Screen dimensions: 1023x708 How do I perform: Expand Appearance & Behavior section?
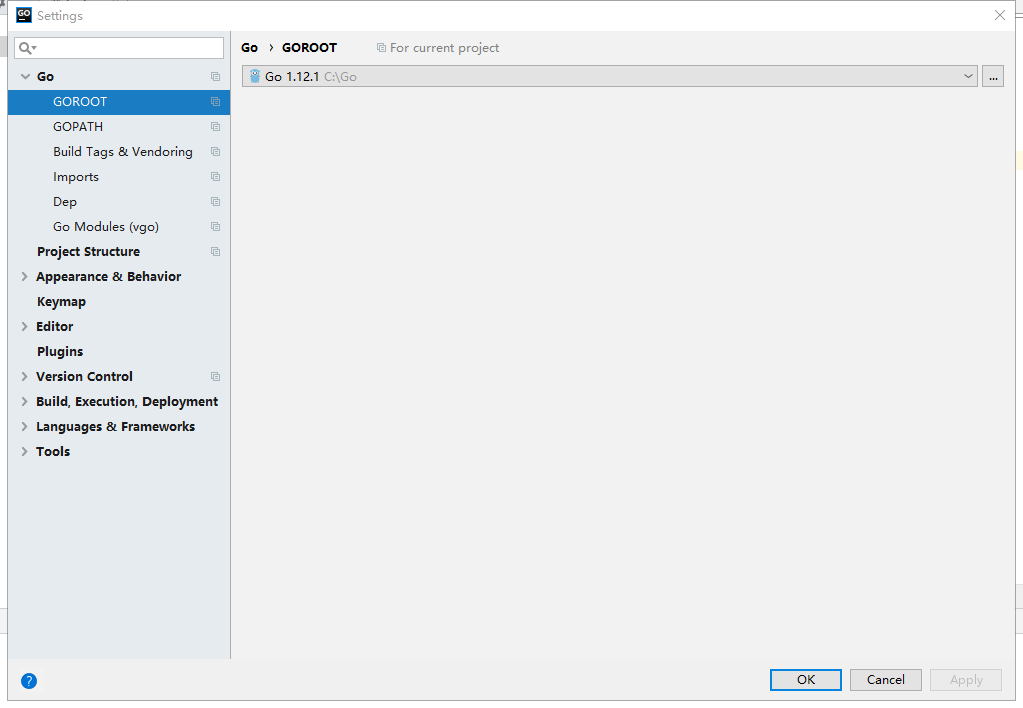24,277
